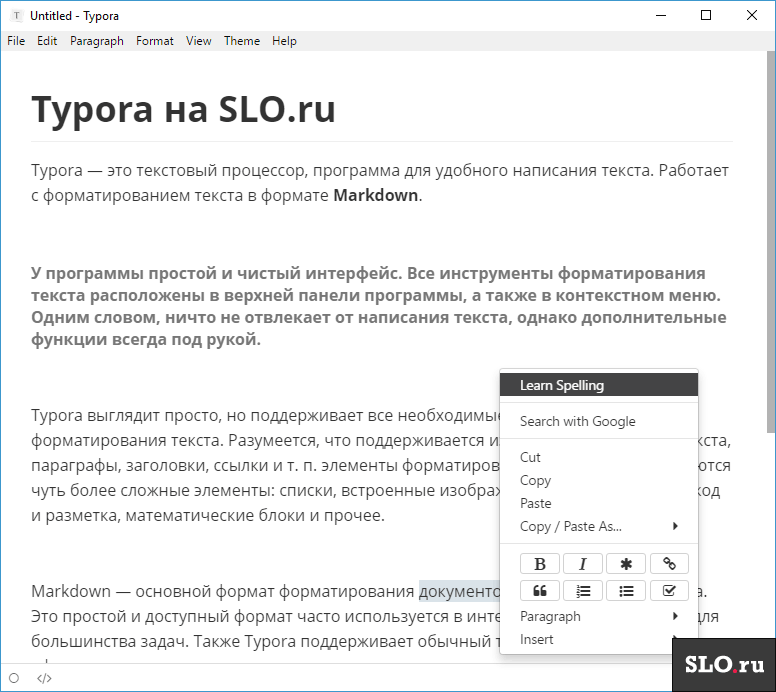
Task: Open the Format menu
Action: click(x=155, y=41)
